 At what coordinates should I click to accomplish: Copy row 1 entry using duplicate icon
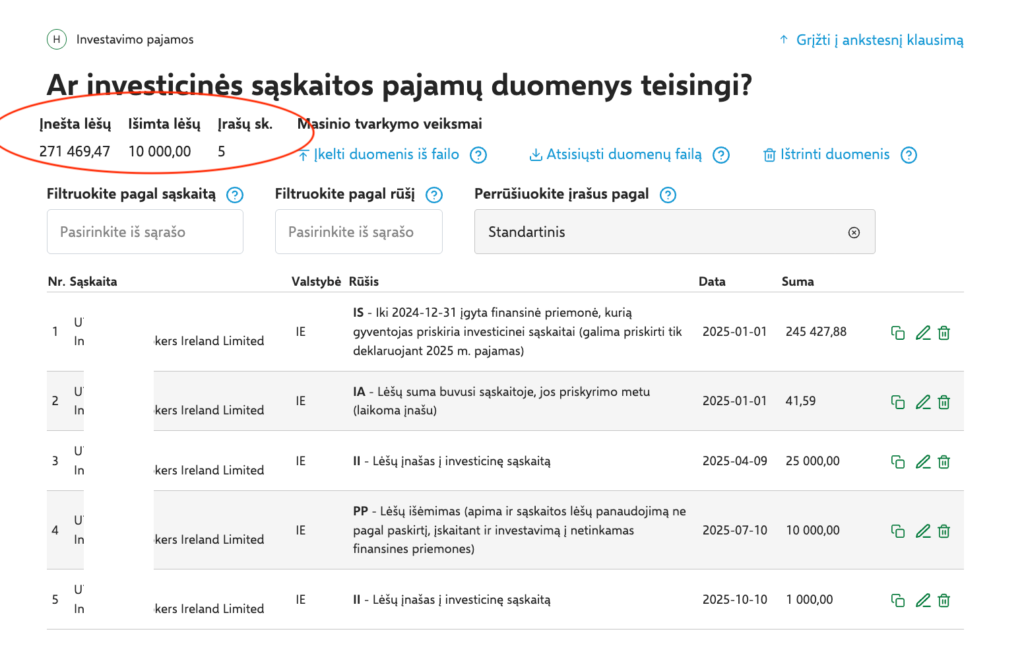pos(898,332)
